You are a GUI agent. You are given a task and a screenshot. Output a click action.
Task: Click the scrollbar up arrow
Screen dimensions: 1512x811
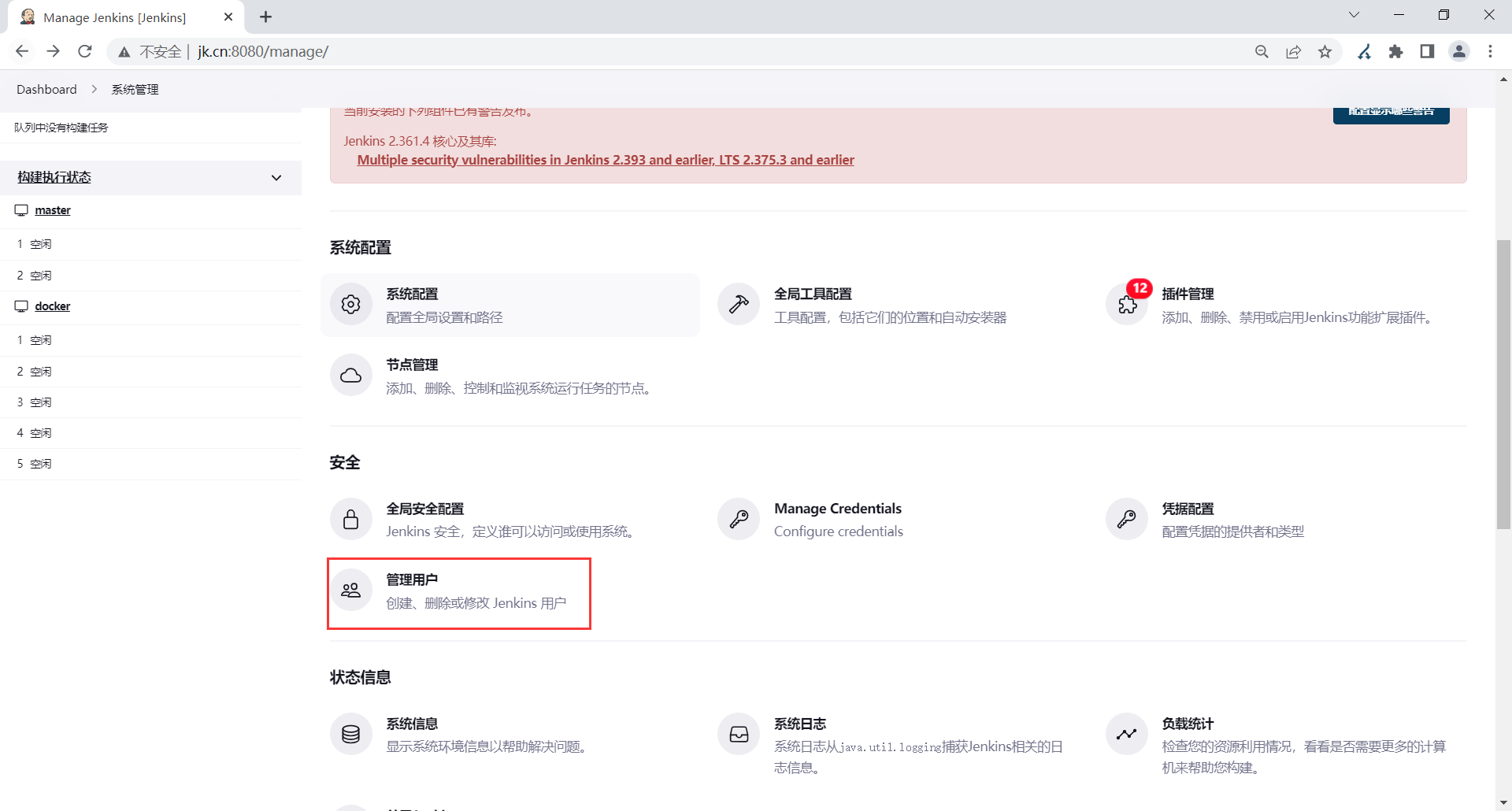tap(1504, 80)
